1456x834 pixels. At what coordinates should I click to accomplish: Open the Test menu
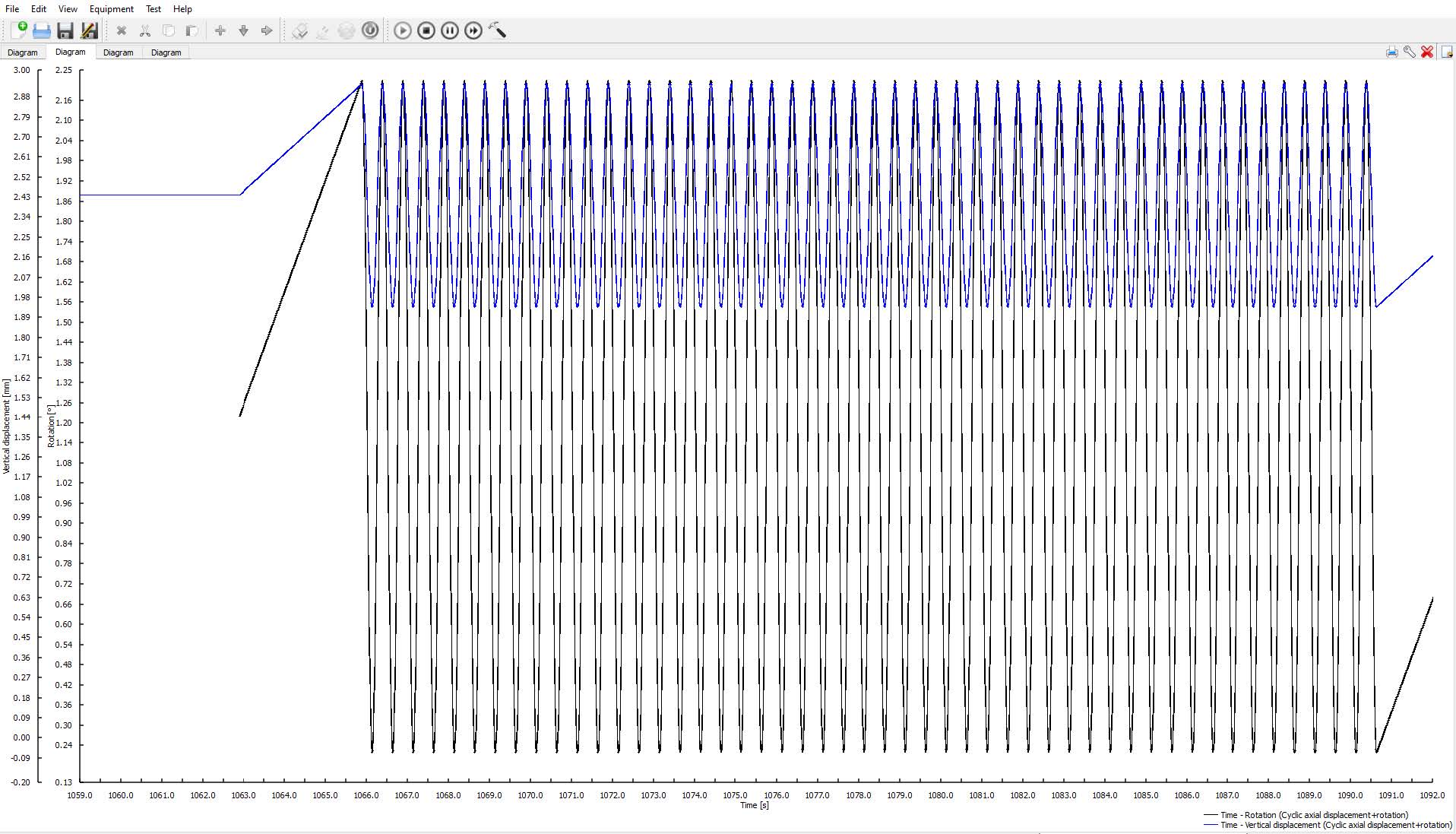154,9
